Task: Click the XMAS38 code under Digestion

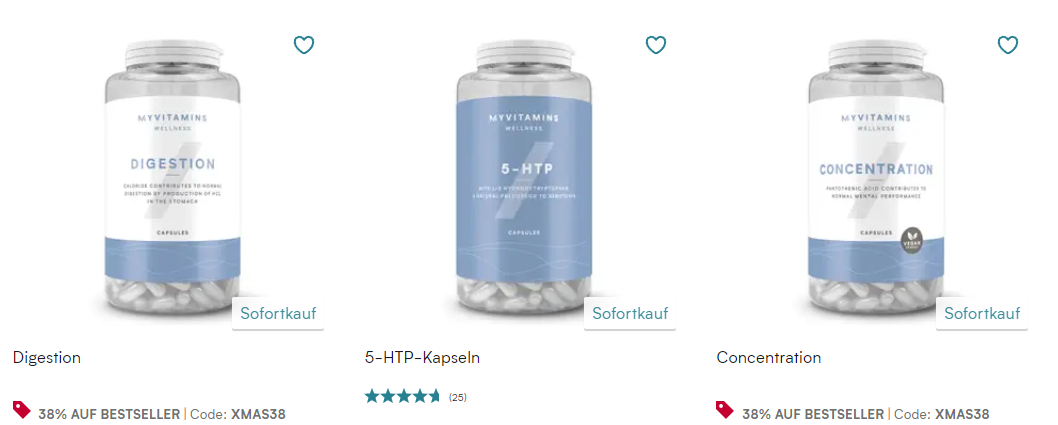Action: (x=258, y=414)
